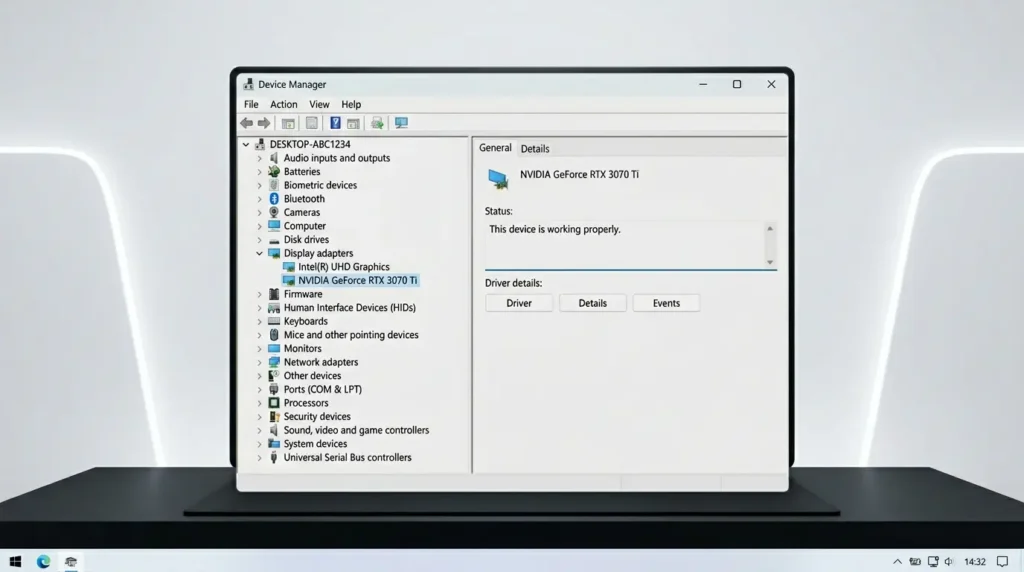
Task: Expand the System devices category
Action: 259,444
